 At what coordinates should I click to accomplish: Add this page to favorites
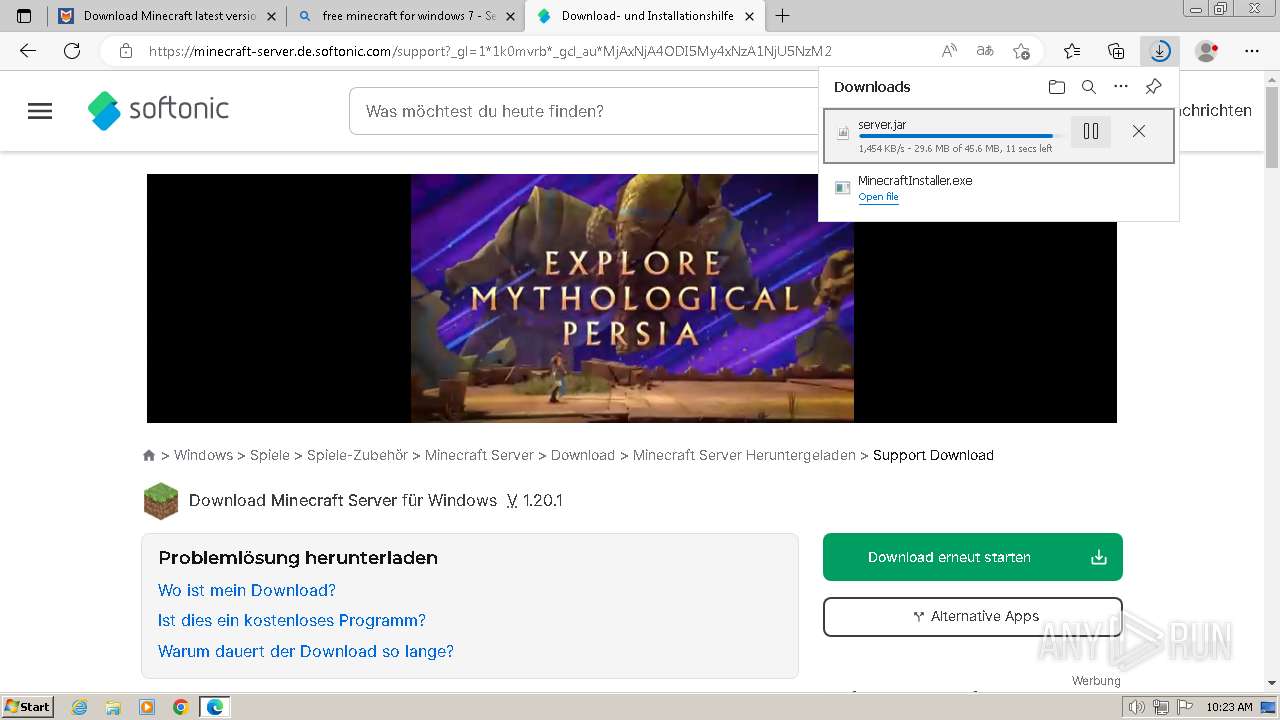pyautogui.click(x=1021, y=51)
